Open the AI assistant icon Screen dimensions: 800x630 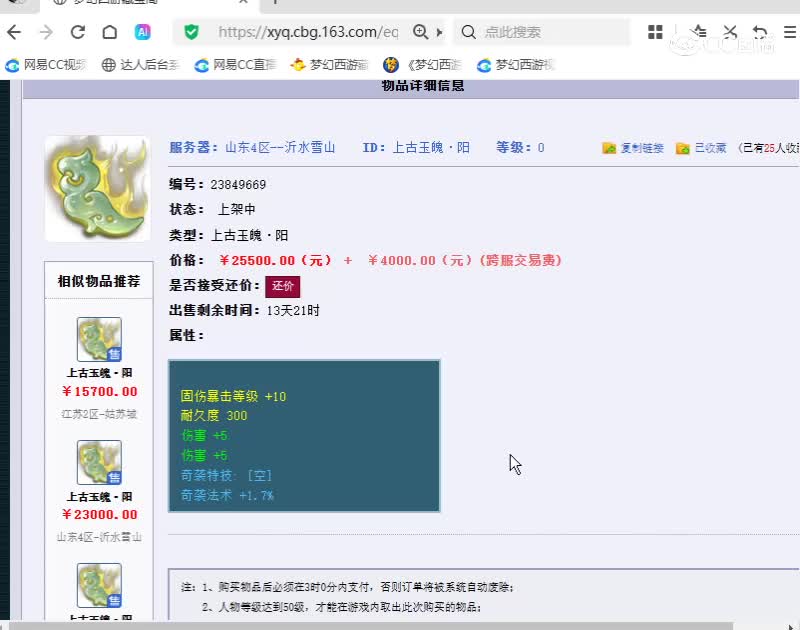pos(142,32)
